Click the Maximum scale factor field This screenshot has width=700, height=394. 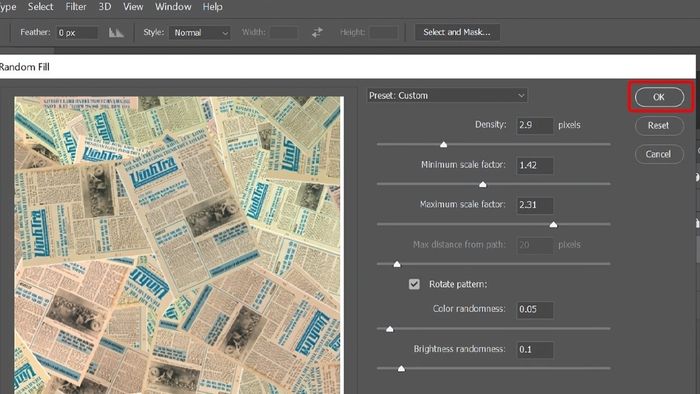[535, 205]
